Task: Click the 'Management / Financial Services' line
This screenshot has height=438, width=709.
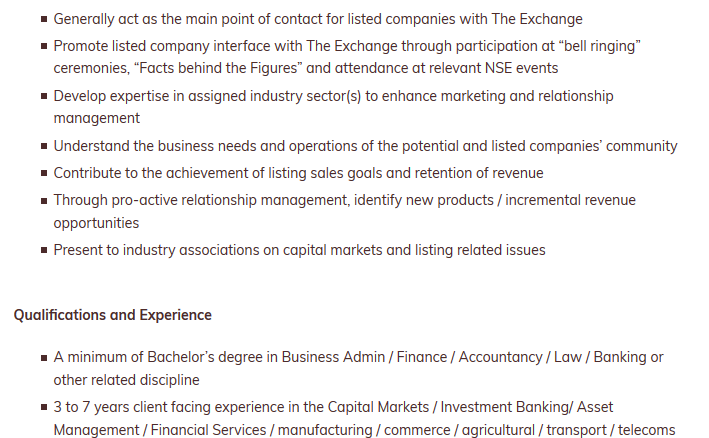Action: [364, 430]
